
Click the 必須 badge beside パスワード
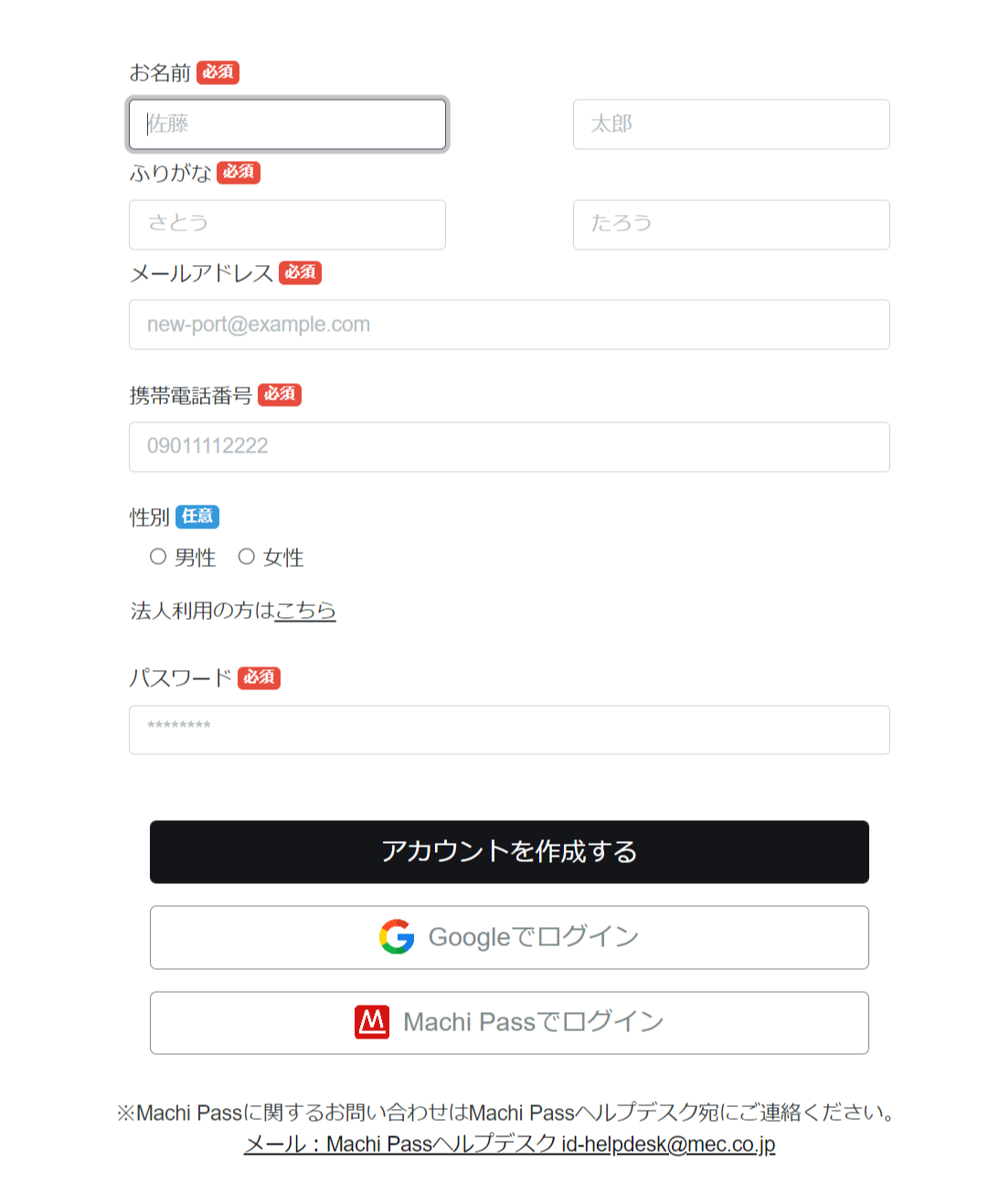point(259,677)
